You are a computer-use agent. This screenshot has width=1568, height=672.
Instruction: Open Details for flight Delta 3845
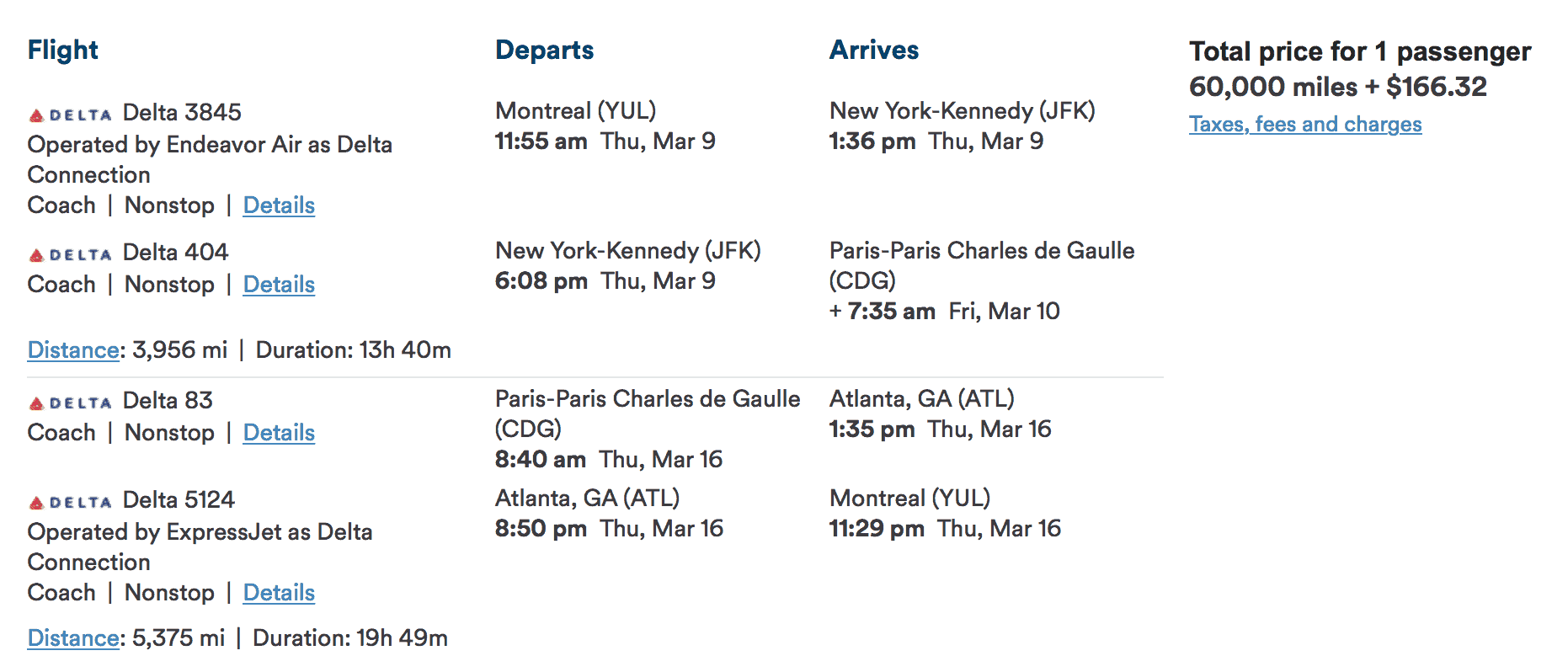(279, 205)
